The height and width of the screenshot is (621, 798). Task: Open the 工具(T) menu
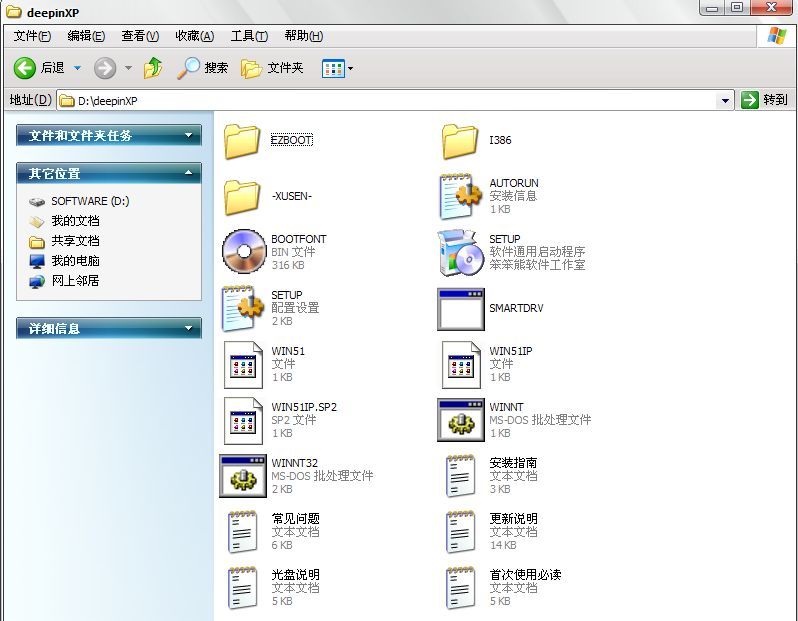point(249,36)
